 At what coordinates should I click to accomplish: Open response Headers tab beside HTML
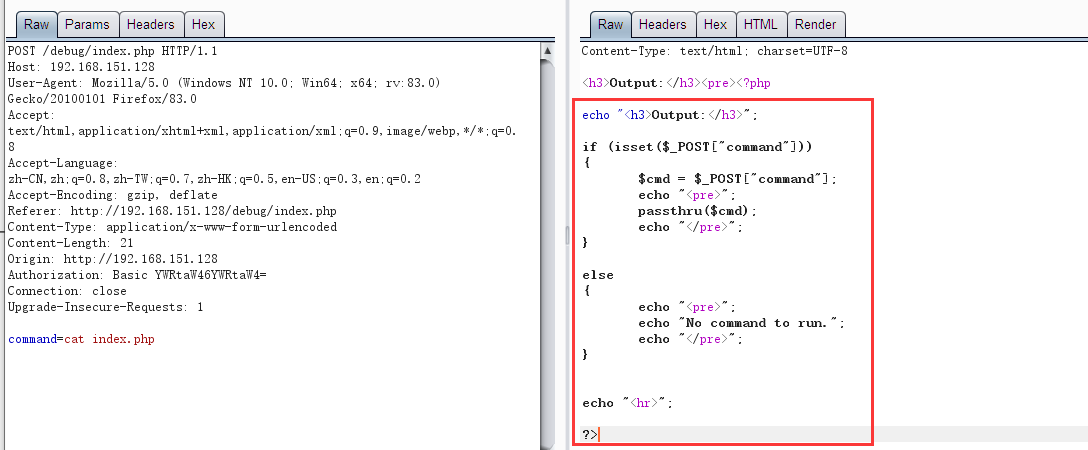click(663, 24)
